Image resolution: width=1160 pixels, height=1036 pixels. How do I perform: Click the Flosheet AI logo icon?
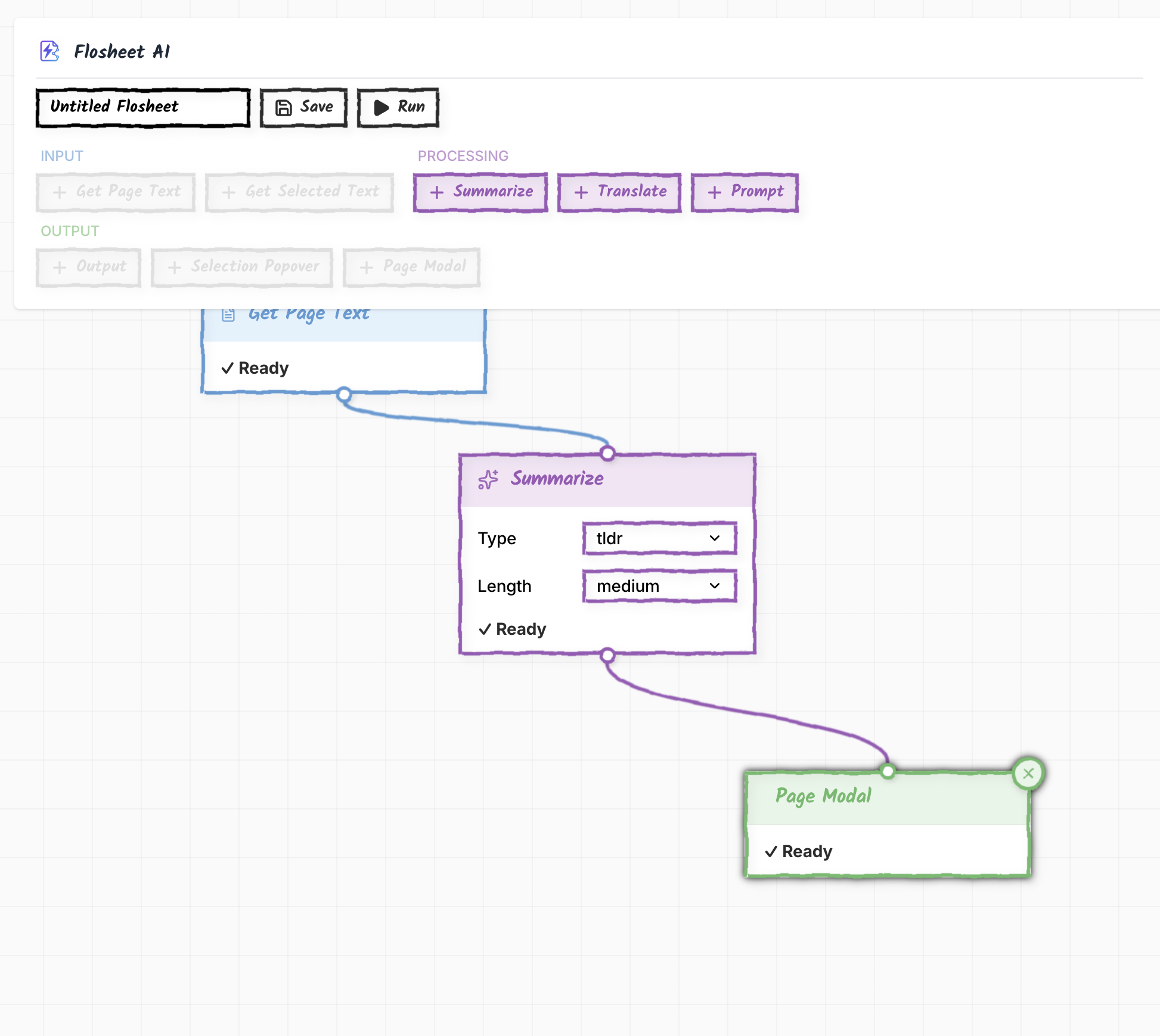(49, 51)
